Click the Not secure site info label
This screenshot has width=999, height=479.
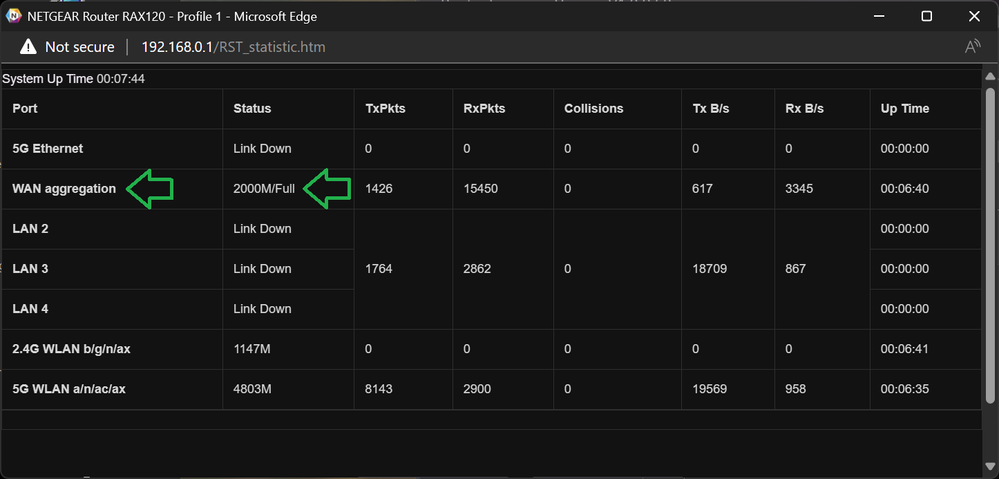tap(79, 47)
